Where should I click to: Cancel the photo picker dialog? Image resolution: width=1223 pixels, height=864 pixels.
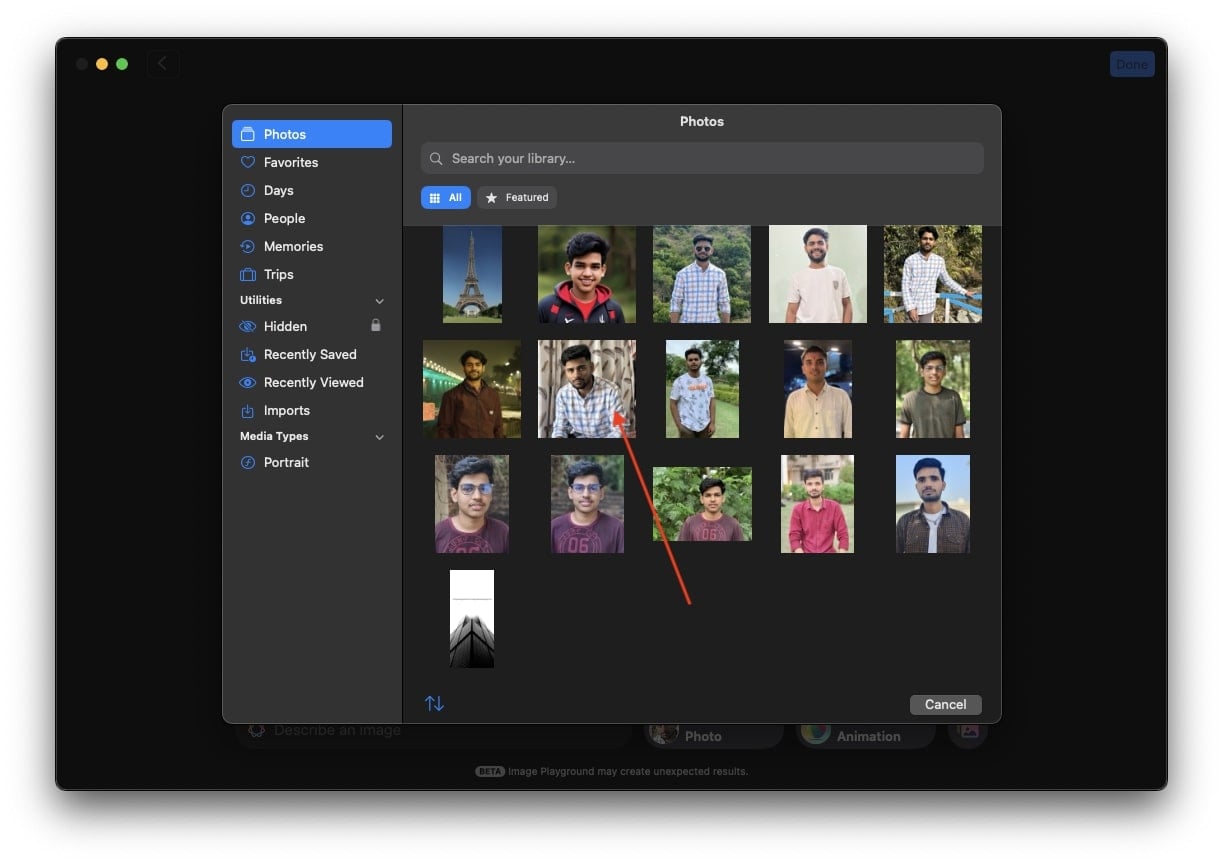point(945,704)
